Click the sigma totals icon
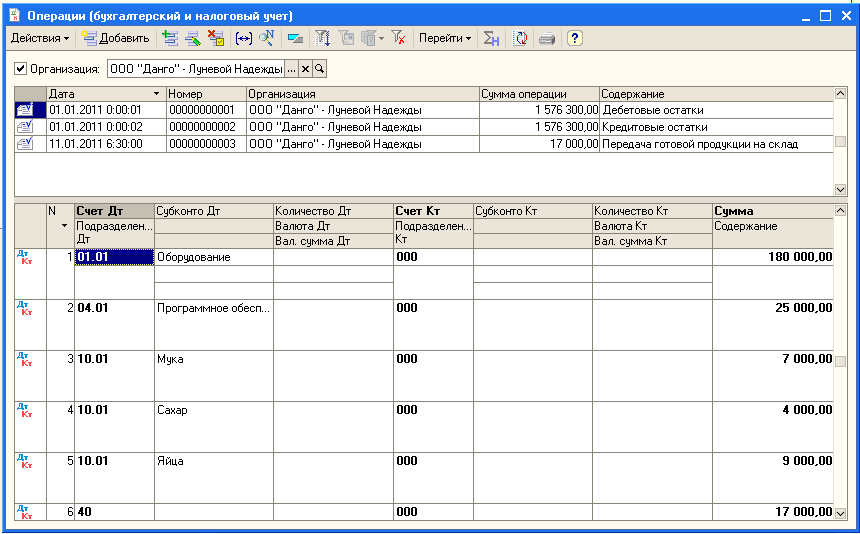 click(x=491, y=38)
